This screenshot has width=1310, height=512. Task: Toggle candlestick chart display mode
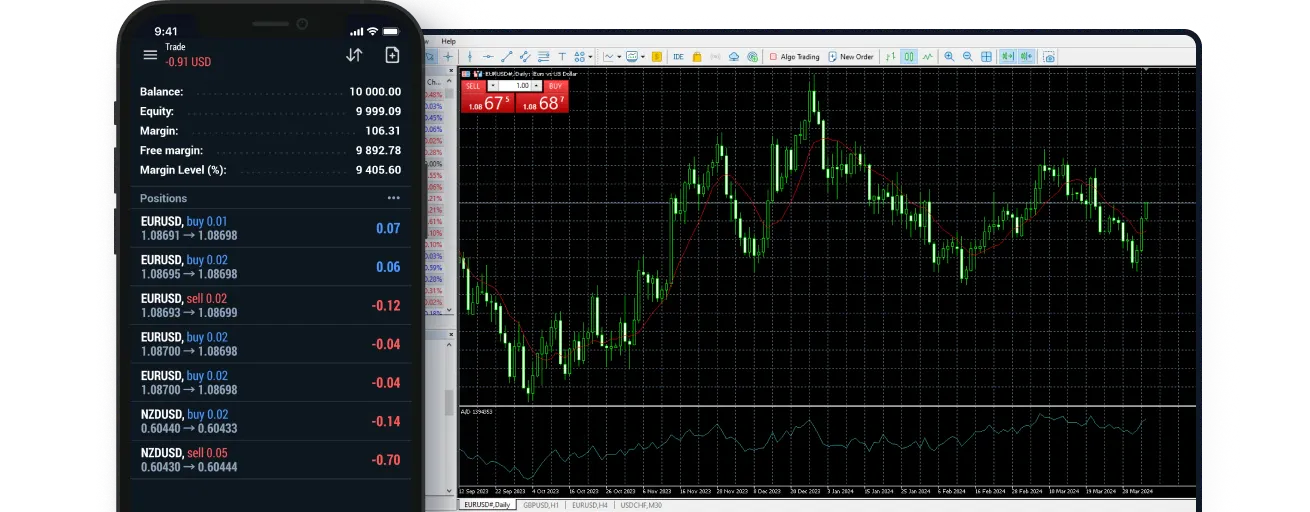(x=908, y=57)
